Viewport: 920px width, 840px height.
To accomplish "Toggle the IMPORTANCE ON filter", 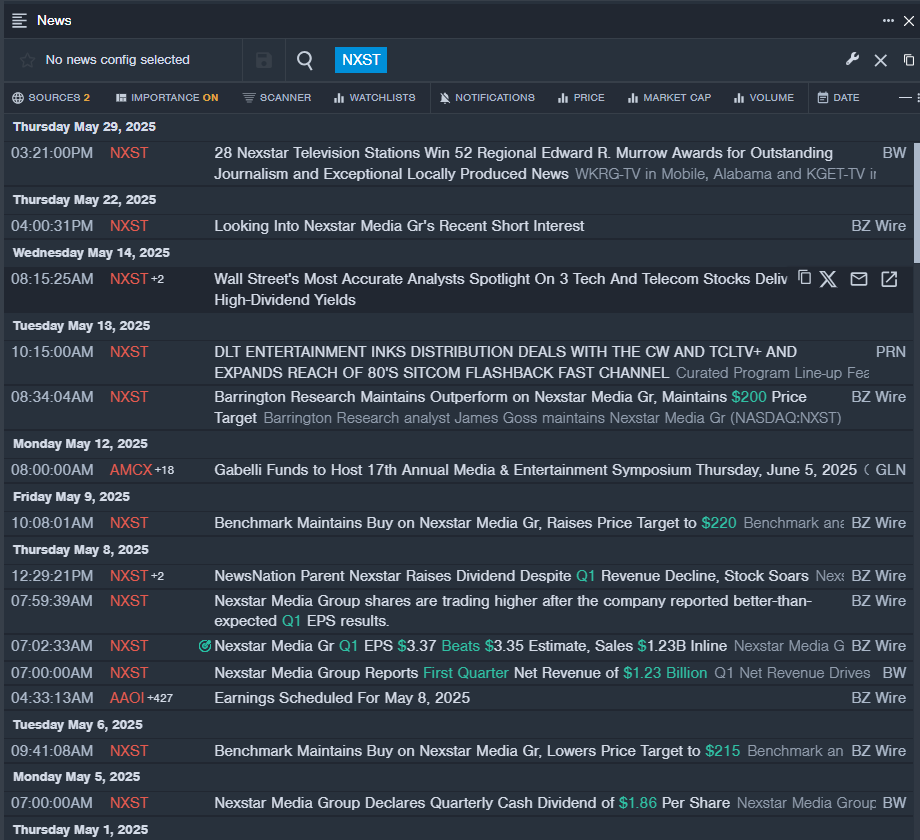I will [x=167, y=97].
